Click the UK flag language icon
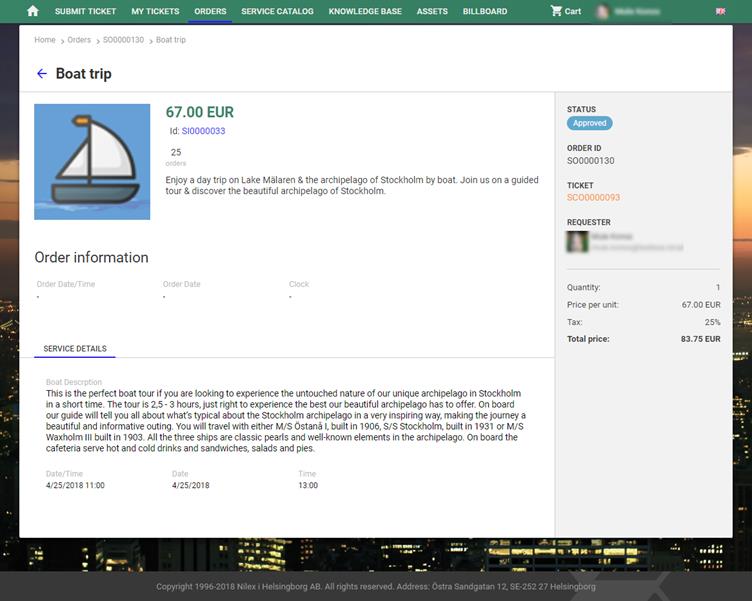 tap(721, 11)
